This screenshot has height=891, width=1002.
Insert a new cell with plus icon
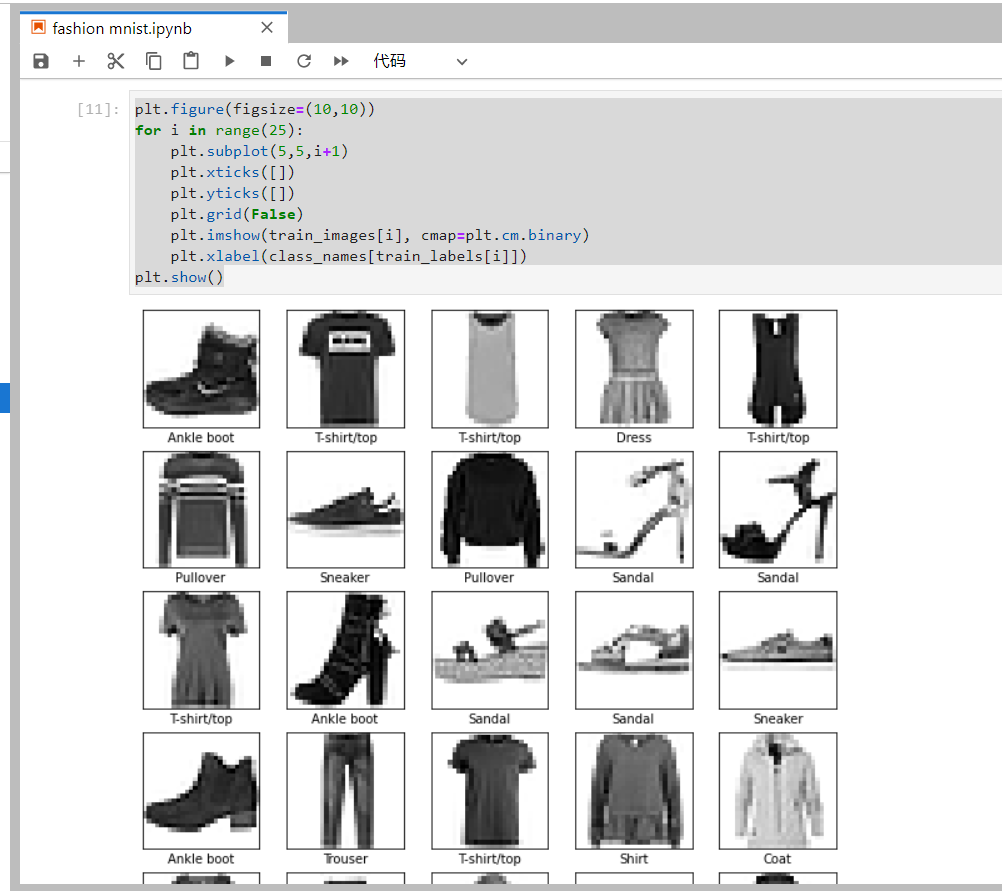(x=79, y=61)
